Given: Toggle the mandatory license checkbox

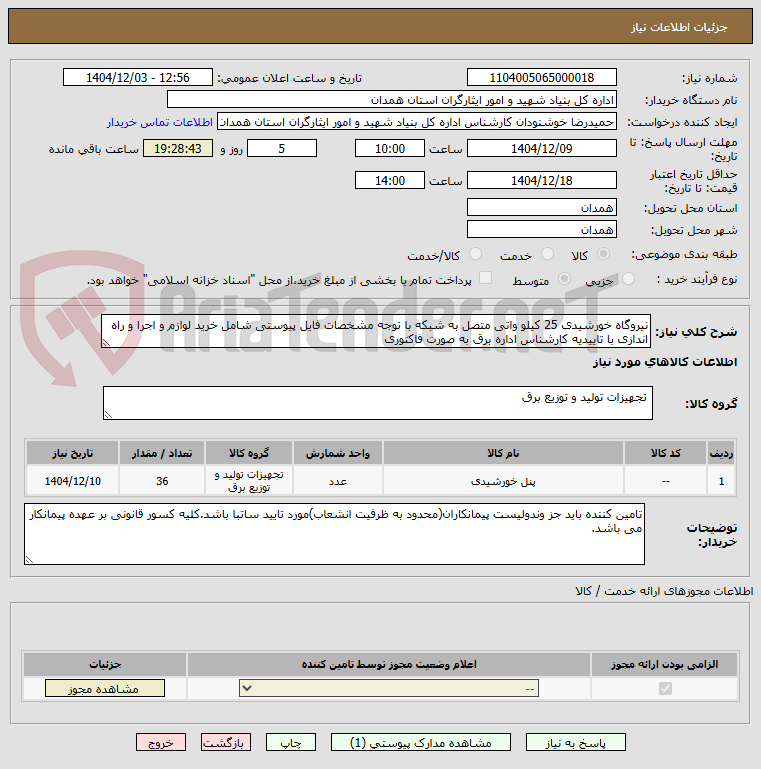Looking at the screenshot, I should 665,689.
